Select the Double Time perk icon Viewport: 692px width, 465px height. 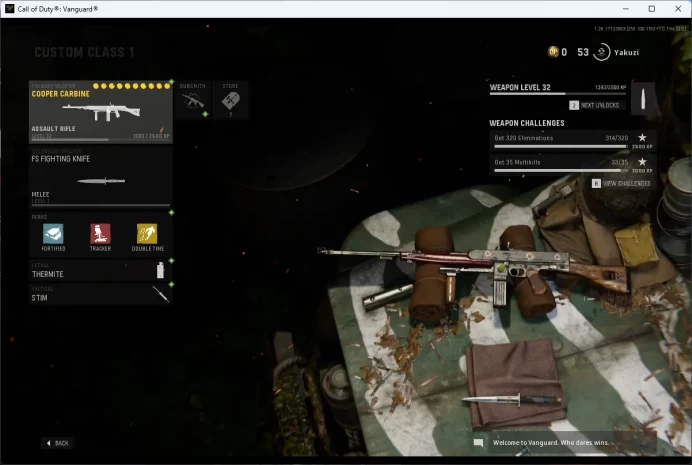point(147,234)
